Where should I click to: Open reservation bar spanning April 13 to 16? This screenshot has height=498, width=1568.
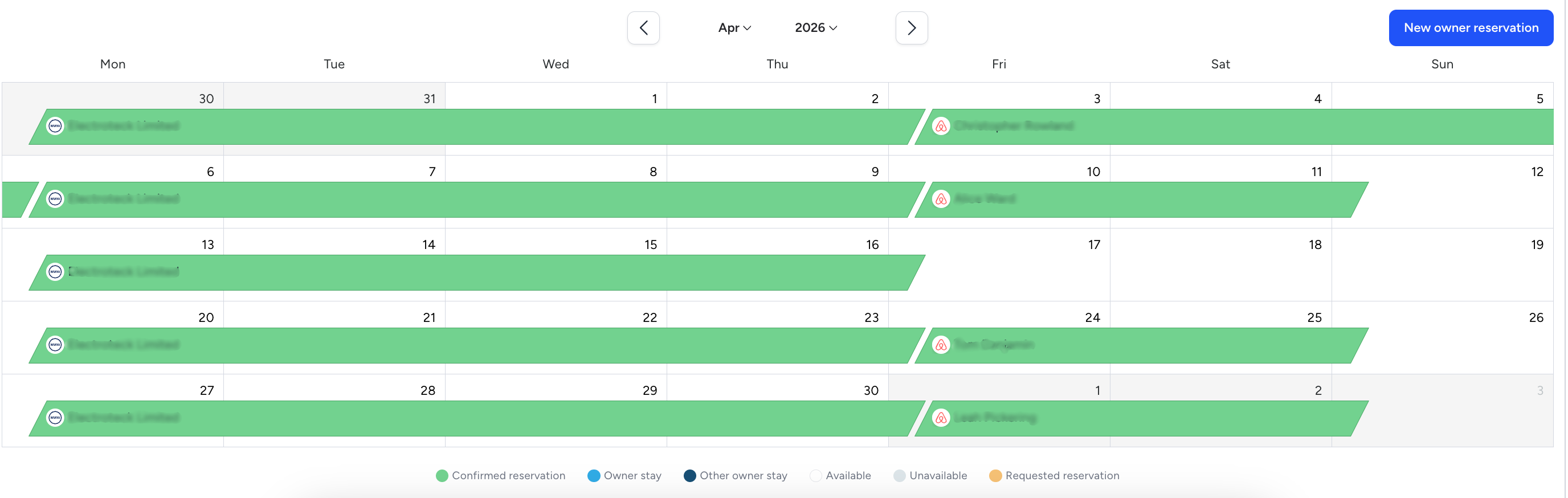tap(476, 272)
